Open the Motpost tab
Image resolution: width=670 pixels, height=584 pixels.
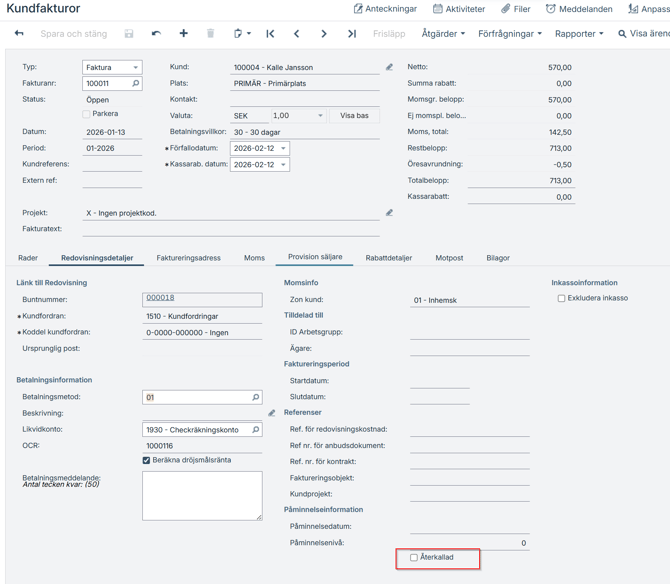point(449,258)
